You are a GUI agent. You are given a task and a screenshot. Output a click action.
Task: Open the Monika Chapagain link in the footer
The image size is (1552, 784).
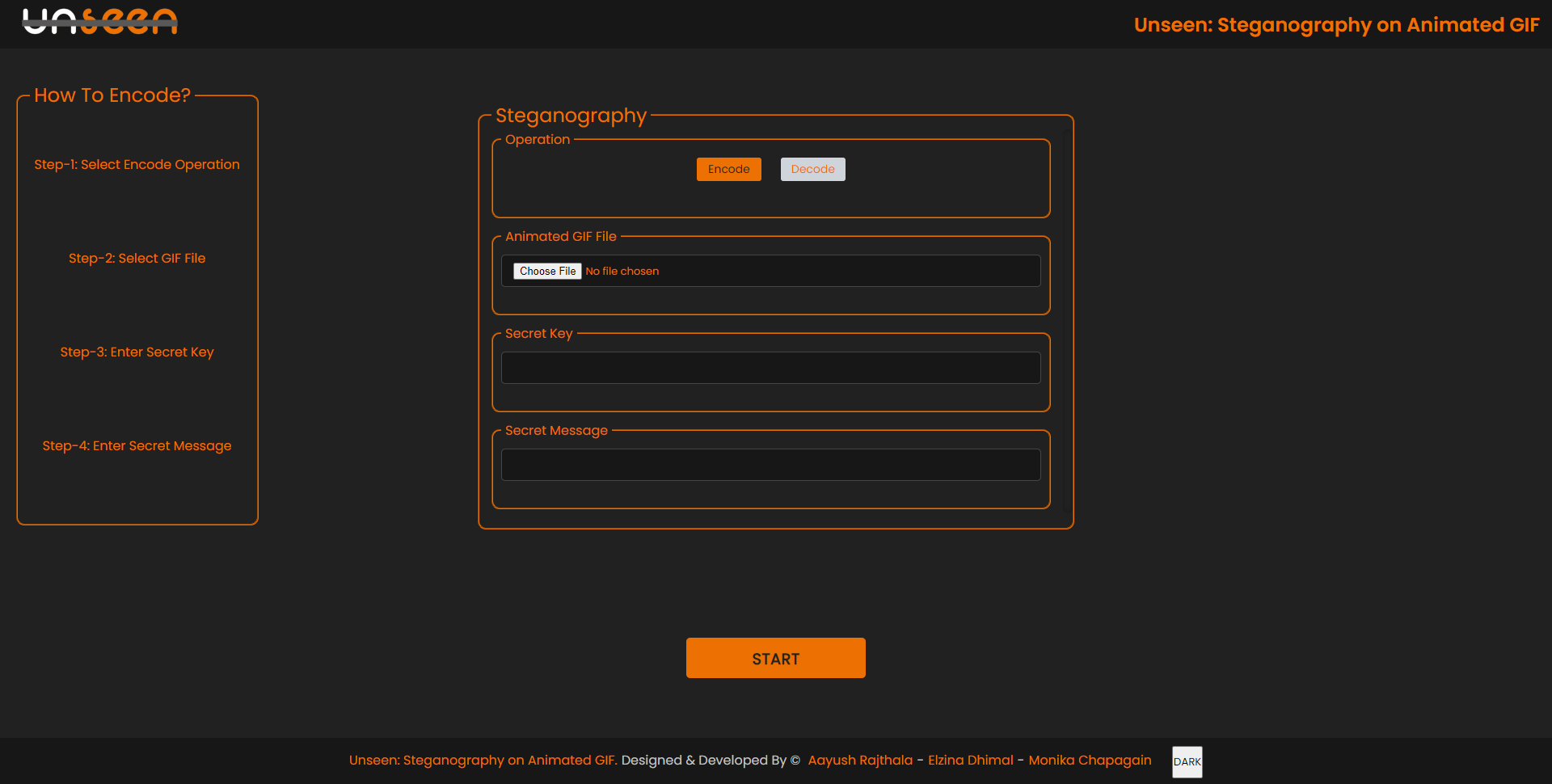(x=1090, y=760)
